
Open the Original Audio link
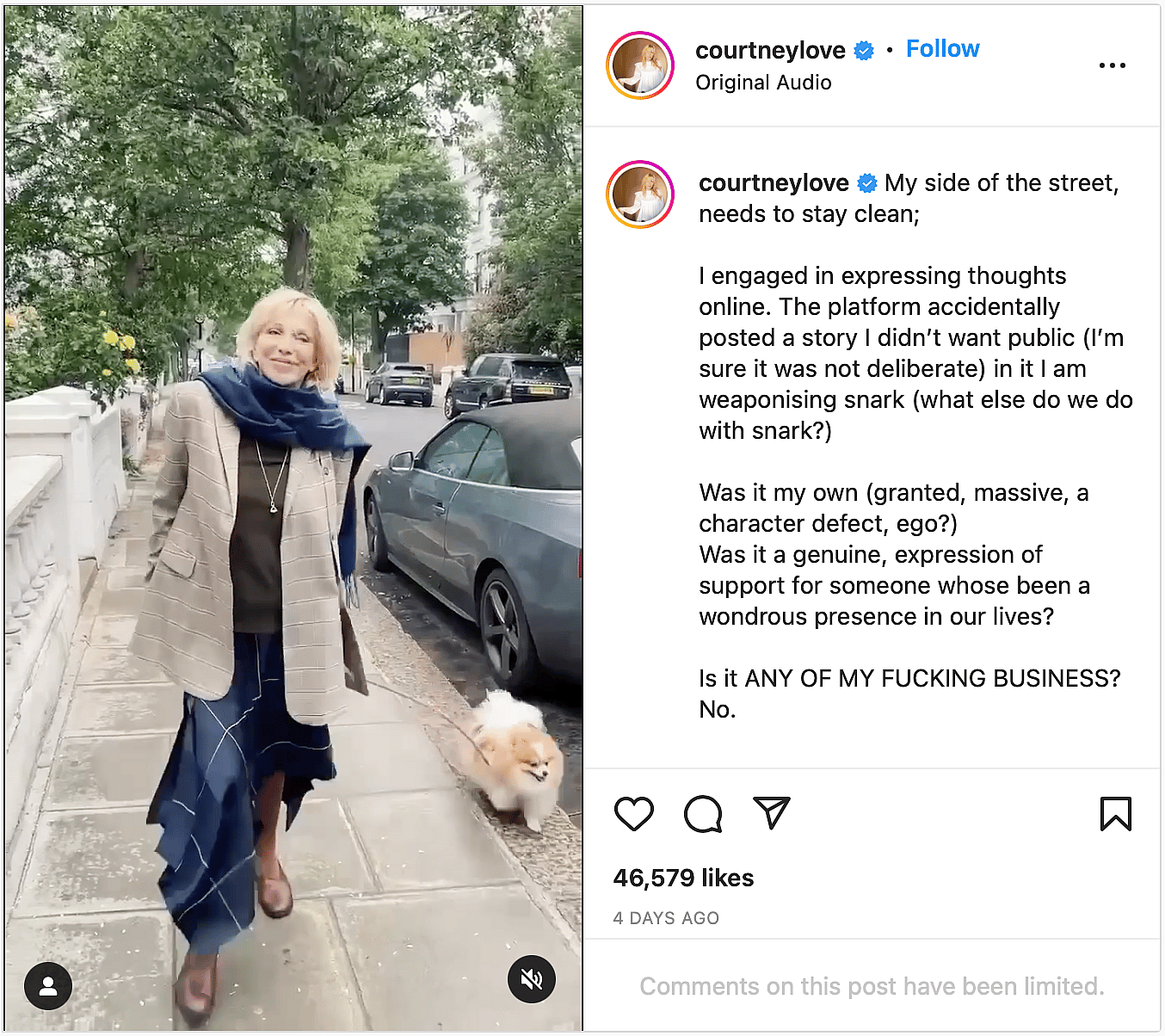coord(763,83)
